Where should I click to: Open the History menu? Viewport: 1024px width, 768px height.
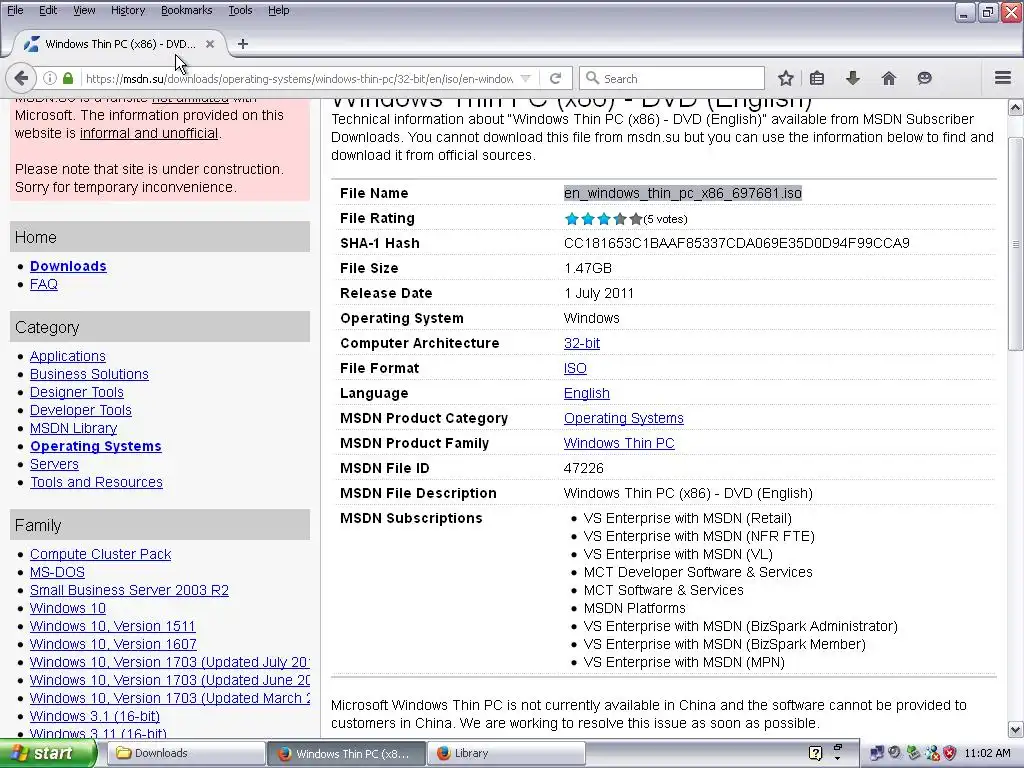click(128, 10)
